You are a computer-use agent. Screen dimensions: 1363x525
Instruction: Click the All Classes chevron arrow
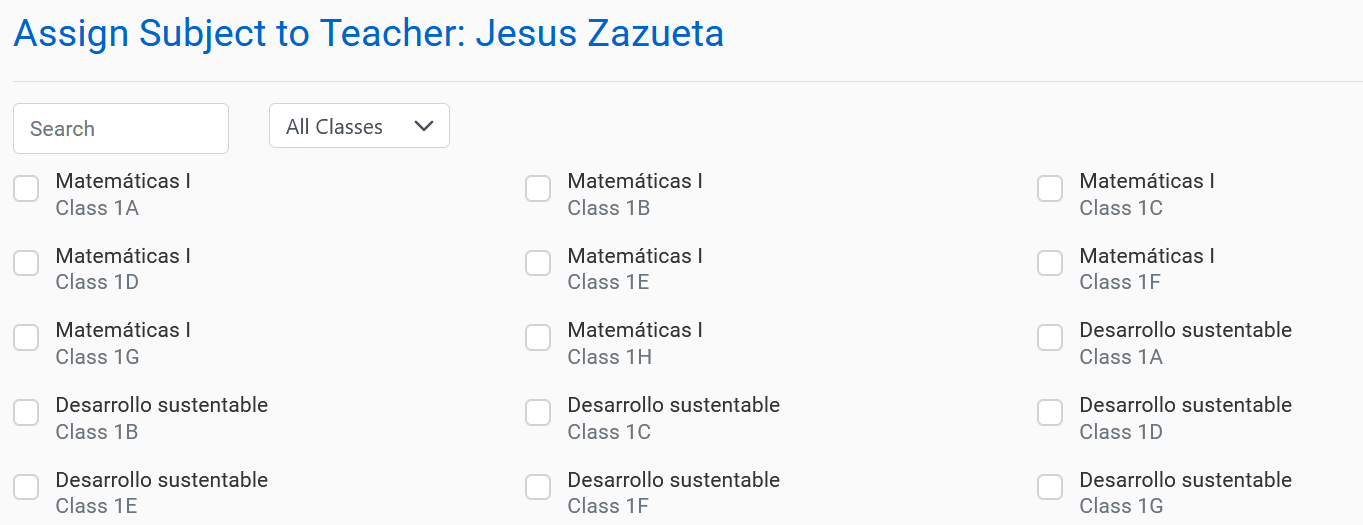click(x=424, y=126)
